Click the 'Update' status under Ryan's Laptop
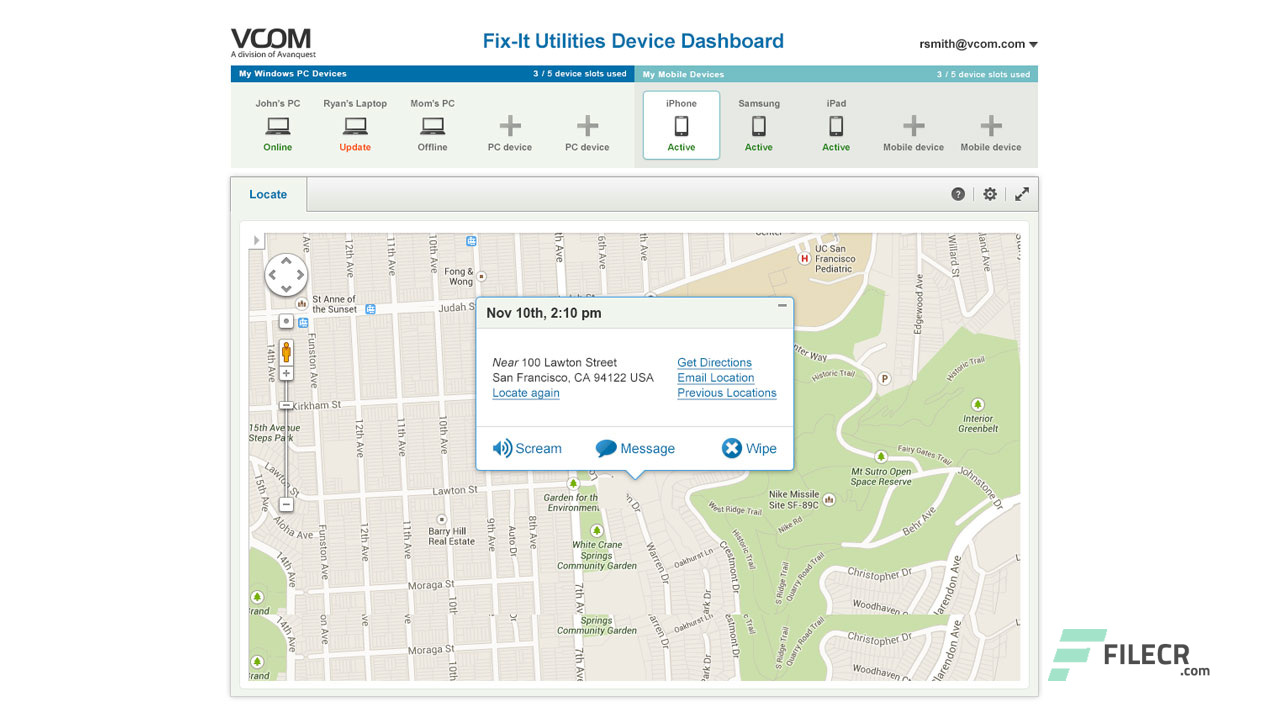Image resolution: width=1280 pixels, height=720 pixels. tap(355, 147)
